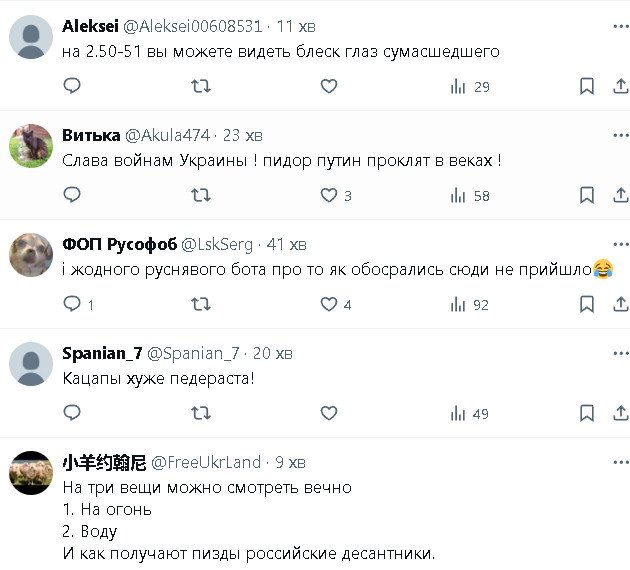The height and width of the screenshot is (570, 630).
Task: Bookmark Aleksei's tweet
Action: [x=587, y=87]
